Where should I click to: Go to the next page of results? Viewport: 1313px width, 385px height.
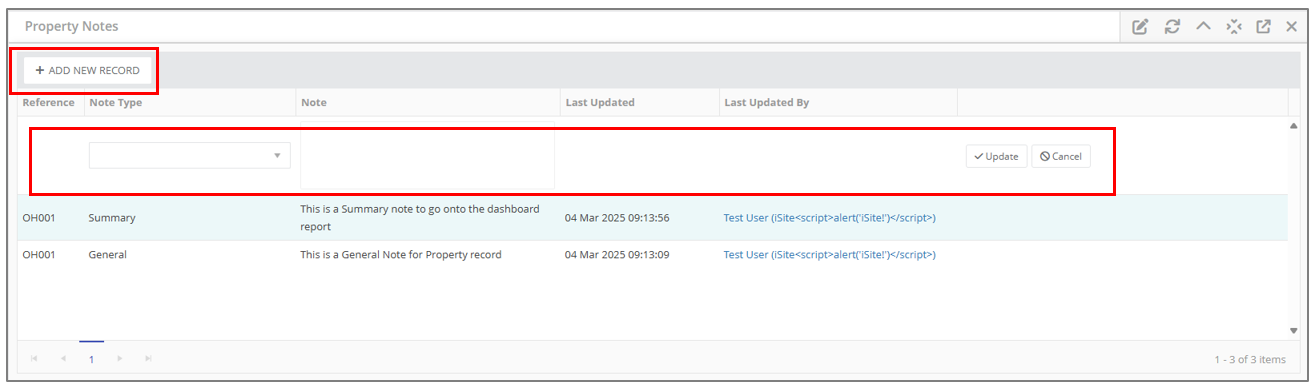(x=120, y=358)
